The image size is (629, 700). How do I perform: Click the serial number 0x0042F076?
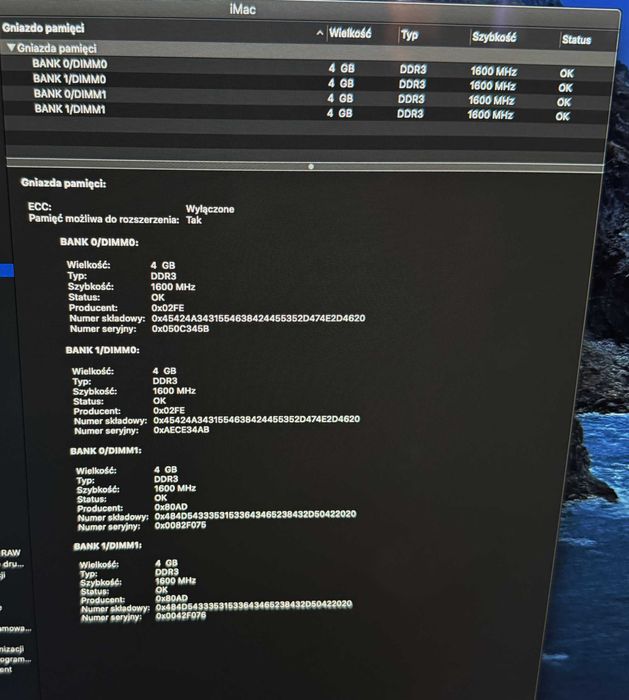pyautogui.click(x=181, y=616)
